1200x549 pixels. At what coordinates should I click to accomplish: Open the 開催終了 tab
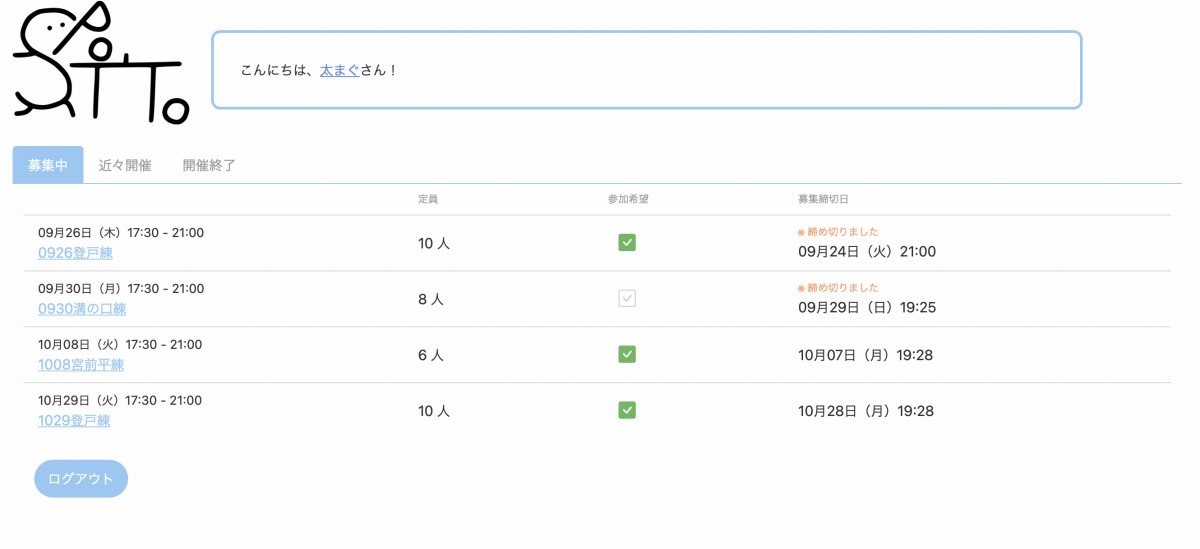click(x=209, y=165)
